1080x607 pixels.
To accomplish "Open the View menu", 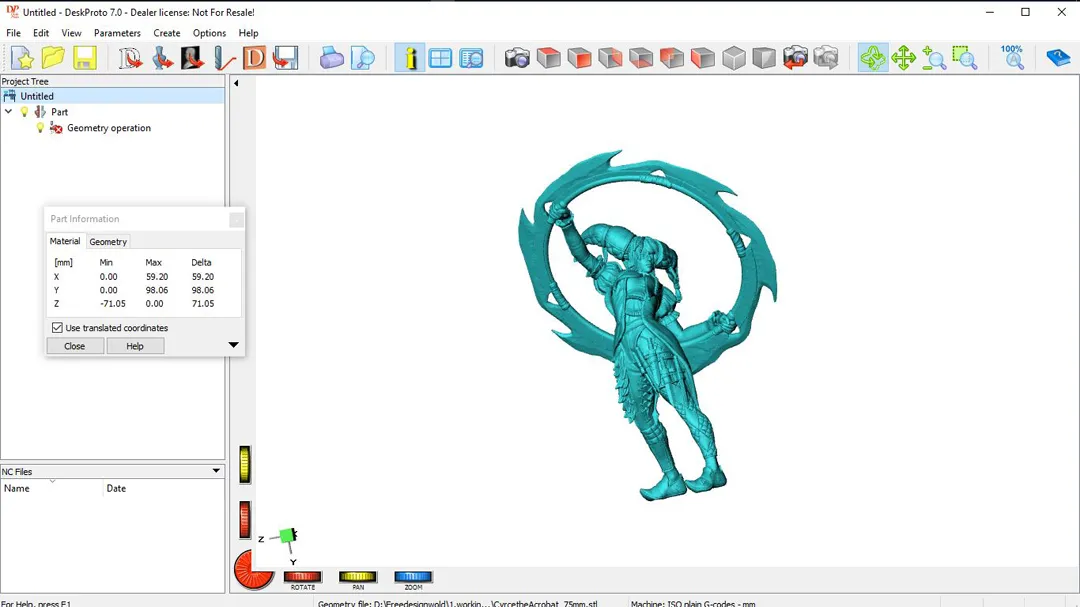I will point(71,33).
